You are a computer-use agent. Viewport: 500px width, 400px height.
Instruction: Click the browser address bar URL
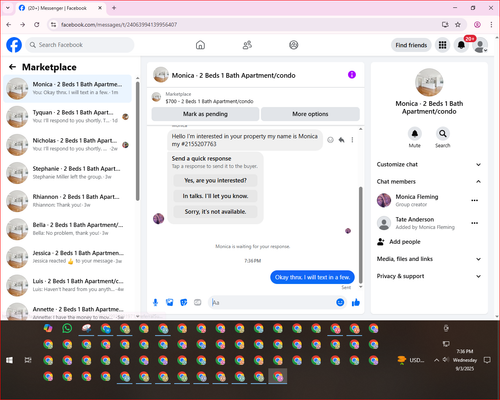click(x=119, y=25)
